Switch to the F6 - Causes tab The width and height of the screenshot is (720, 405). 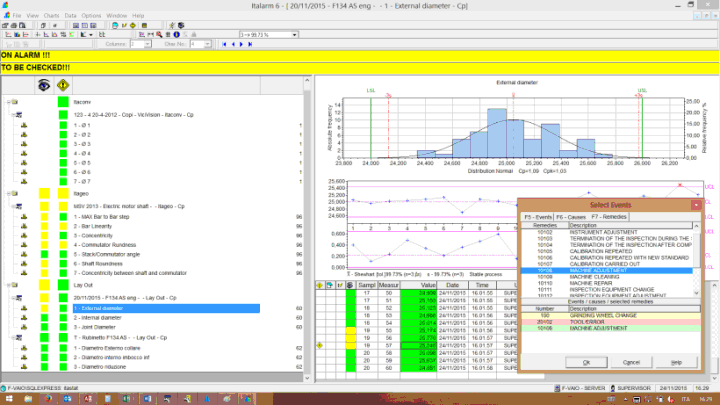pos(571,217)
